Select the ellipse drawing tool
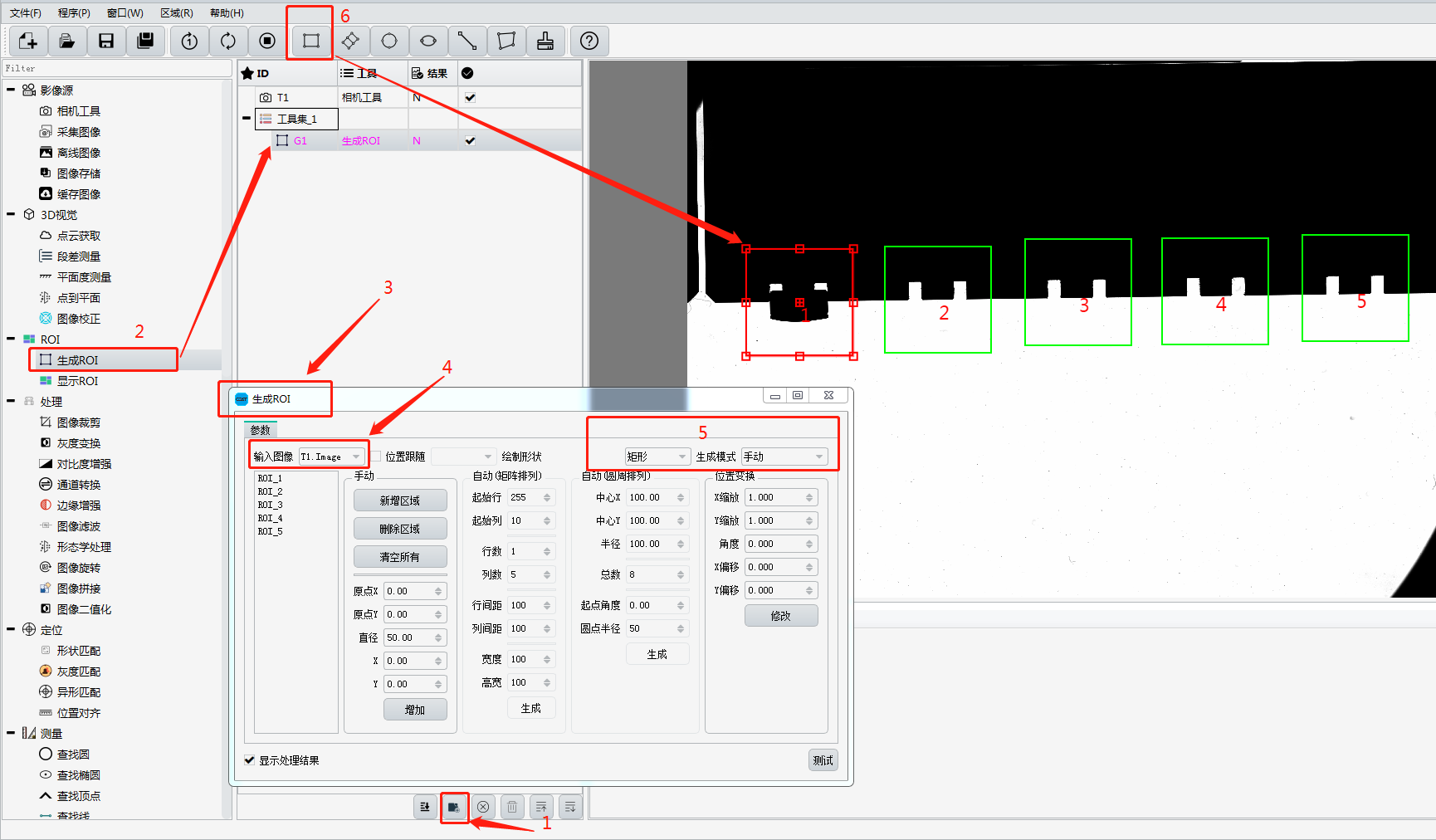This screenshot has width=1436, height=840. coord(428,41)
